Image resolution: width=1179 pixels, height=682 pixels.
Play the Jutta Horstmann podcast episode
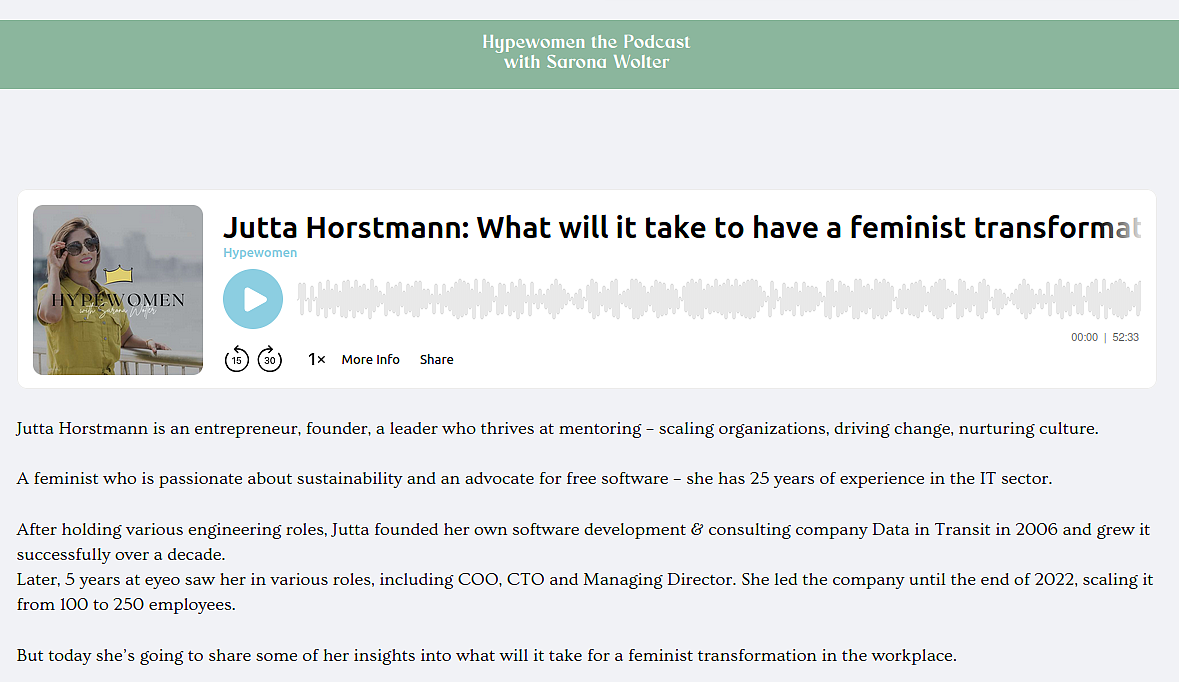253,299
